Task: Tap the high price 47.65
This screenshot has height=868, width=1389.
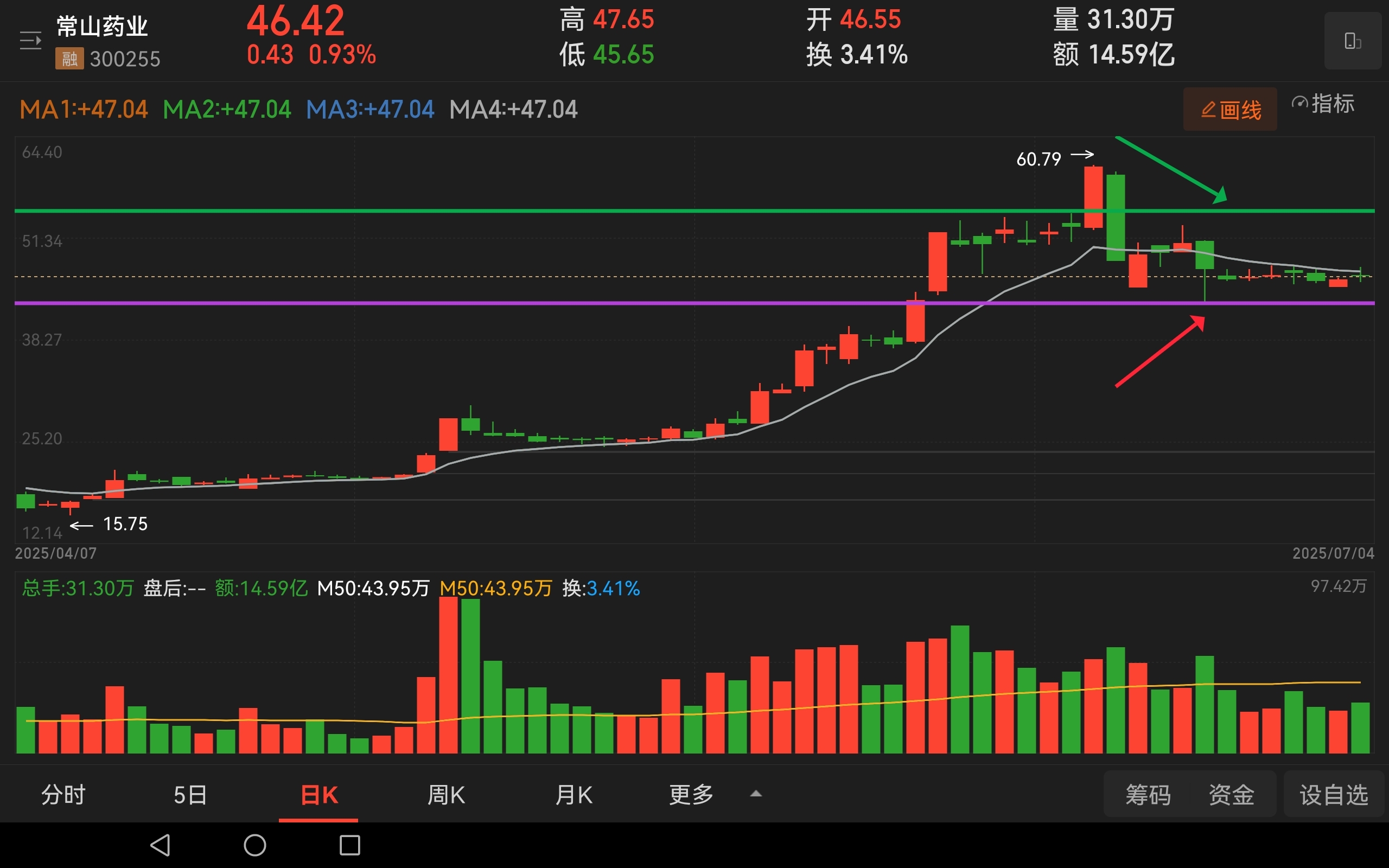Action: point(623,20)
